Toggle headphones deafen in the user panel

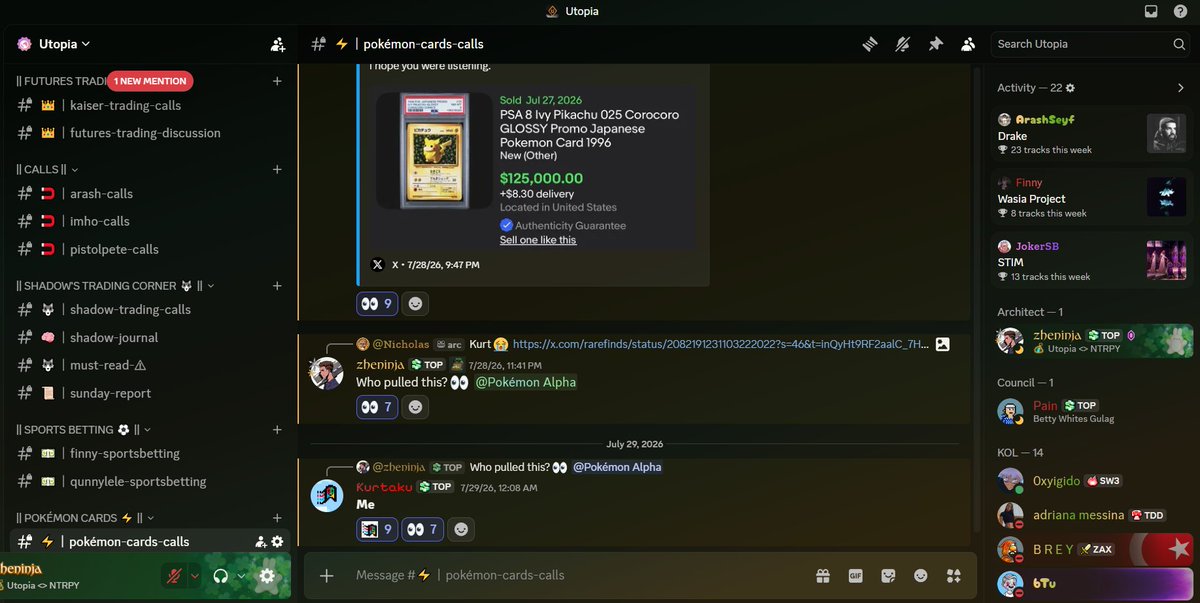pyautogui.click(x=221, y=576)
